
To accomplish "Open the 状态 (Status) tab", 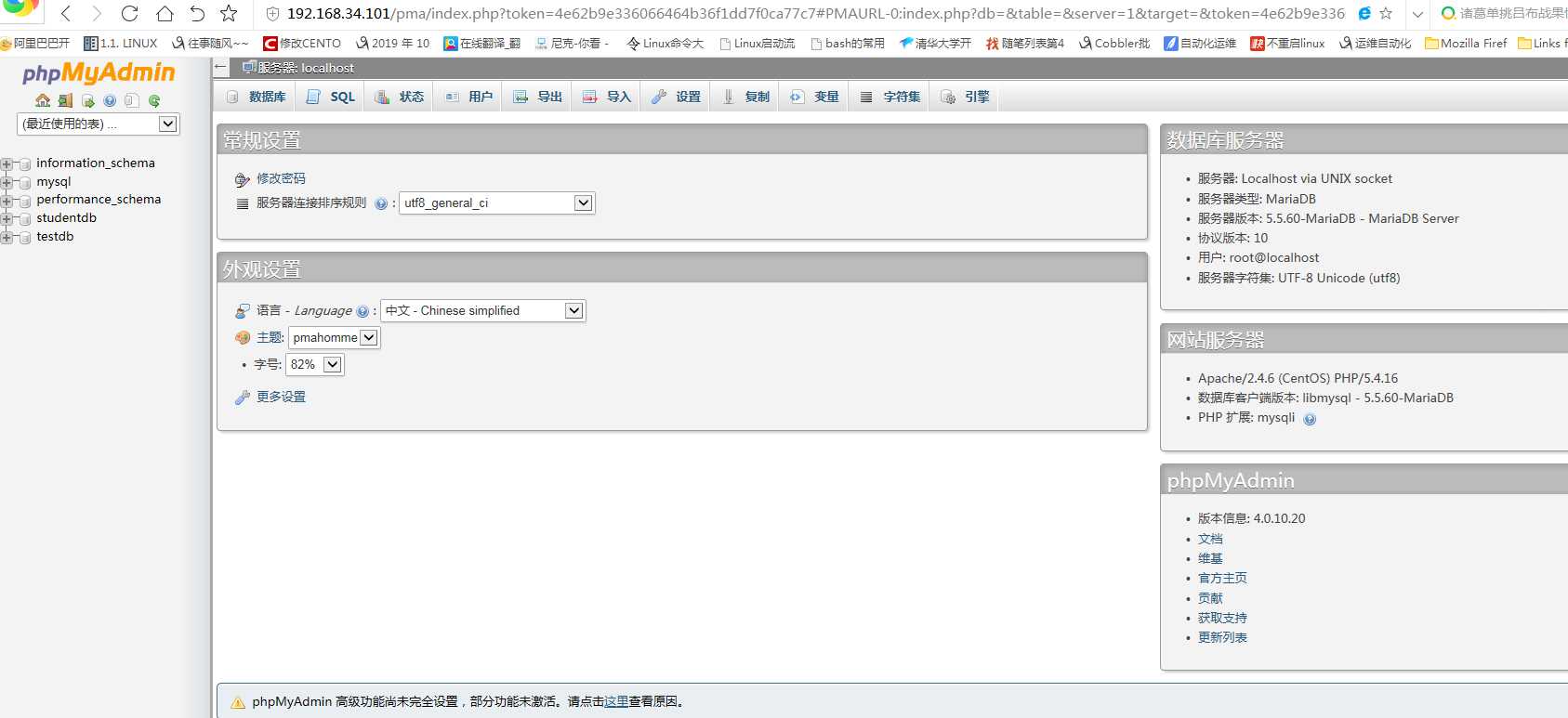I will click(400, 97).
